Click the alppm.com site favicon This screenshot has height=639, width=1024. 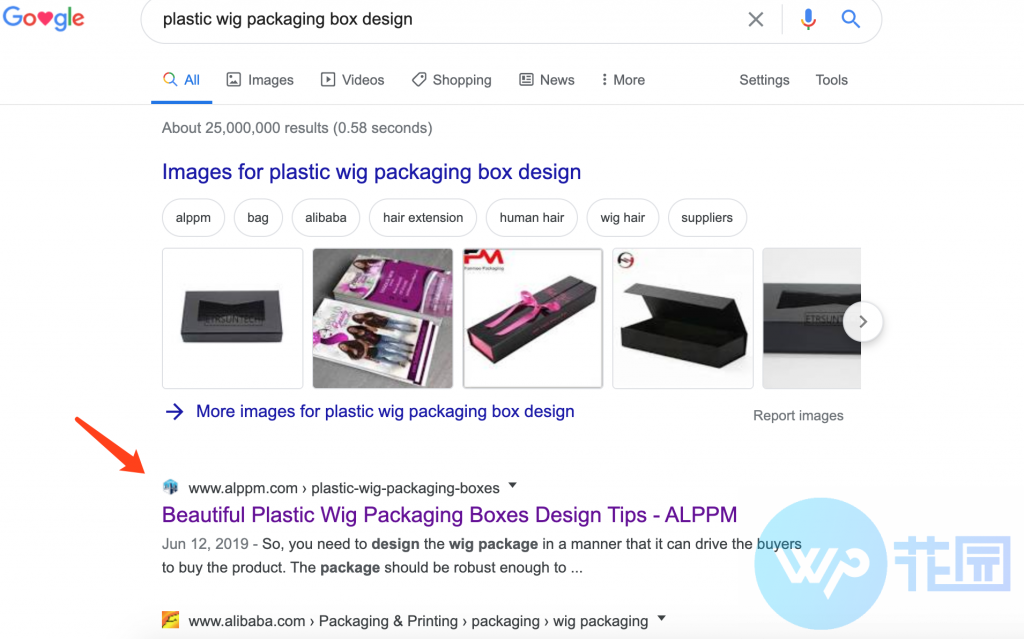coord(170,487)
